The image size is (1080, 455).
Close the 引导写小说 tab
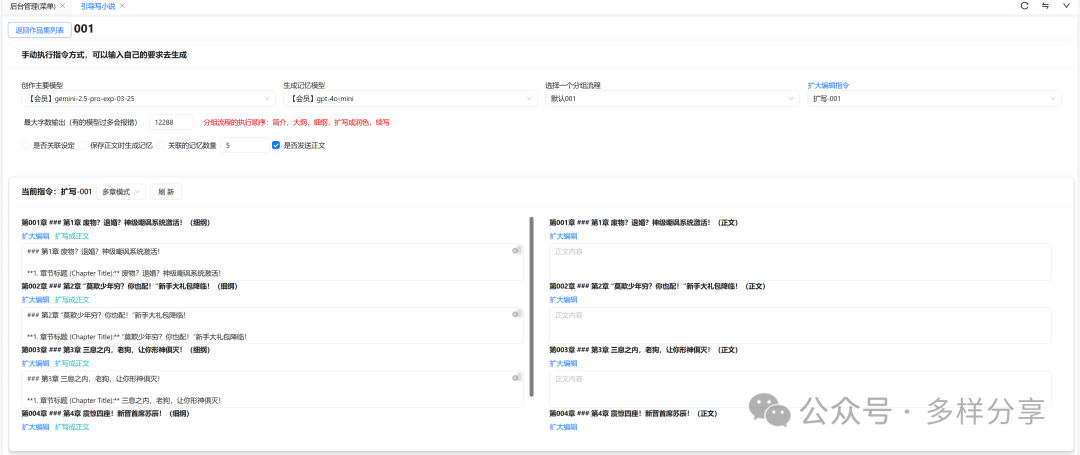click(123, 6)
